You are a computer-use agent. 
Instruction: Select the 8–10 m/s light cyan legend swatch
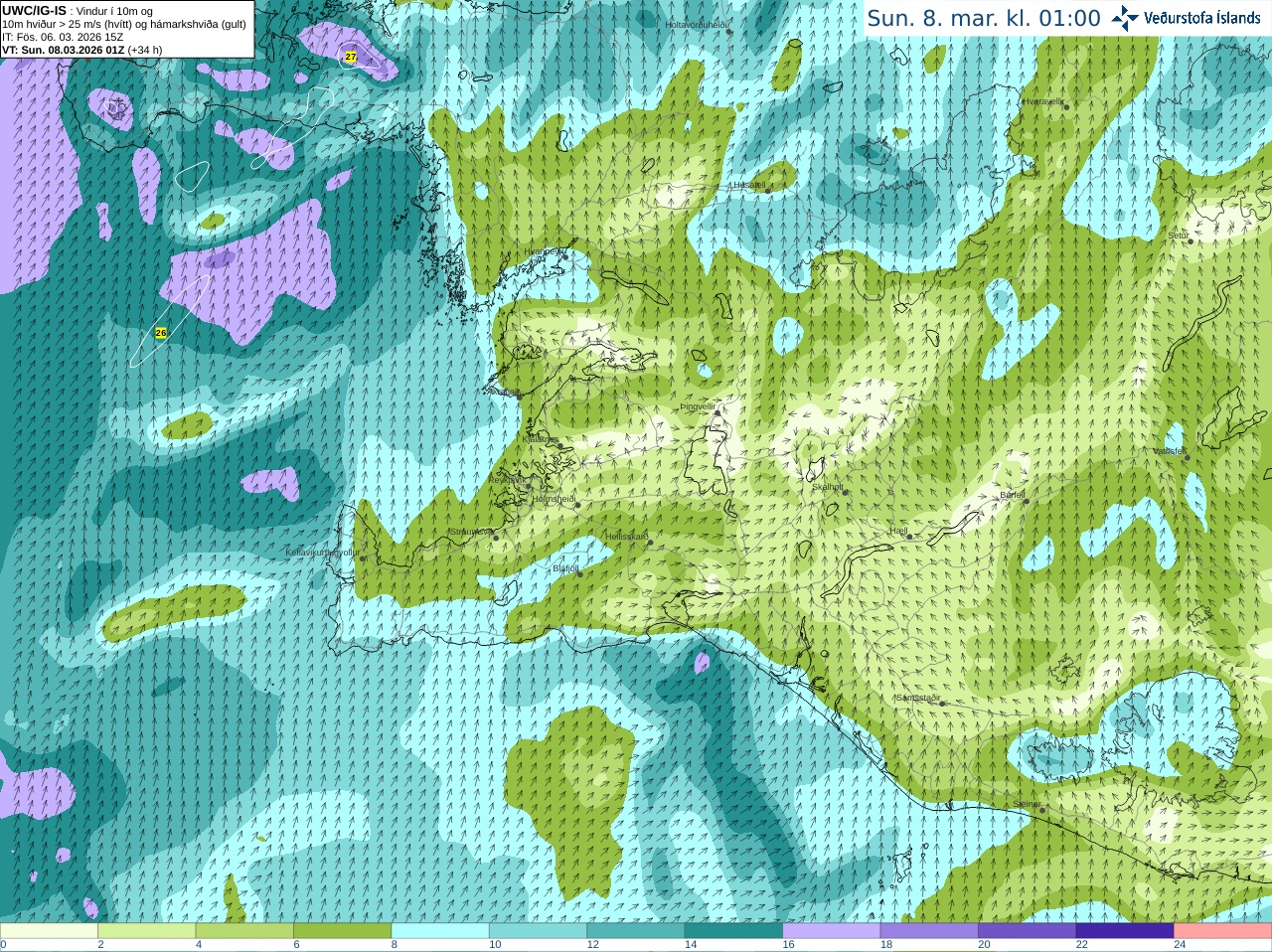point(440,931)
